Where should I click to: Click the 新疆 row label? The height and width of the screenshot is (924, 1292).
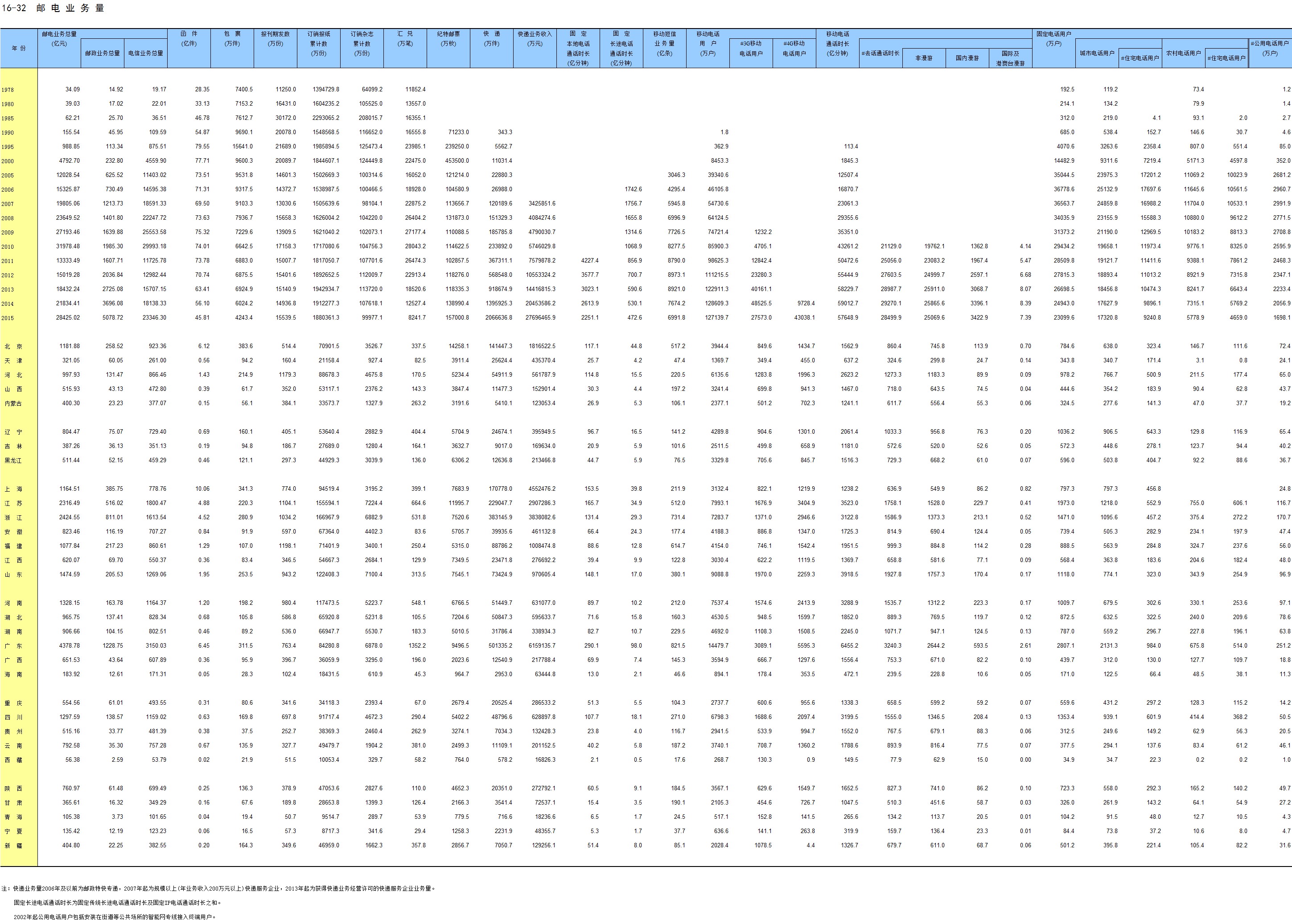pyautogui.click(x=14, y=846)
